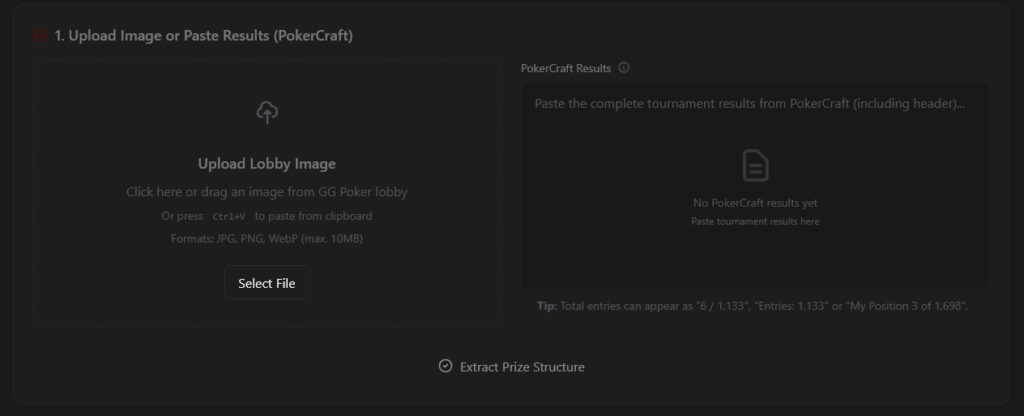
Task: Click the bold "Tip:" label below the results box
Action: click(x=547, y=305)
